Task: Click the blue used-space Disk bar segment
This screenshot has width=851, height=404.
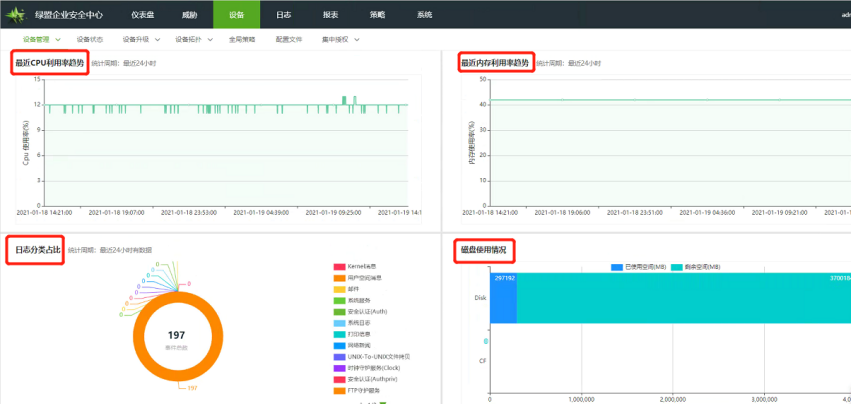Action: [x=503, y=298]
